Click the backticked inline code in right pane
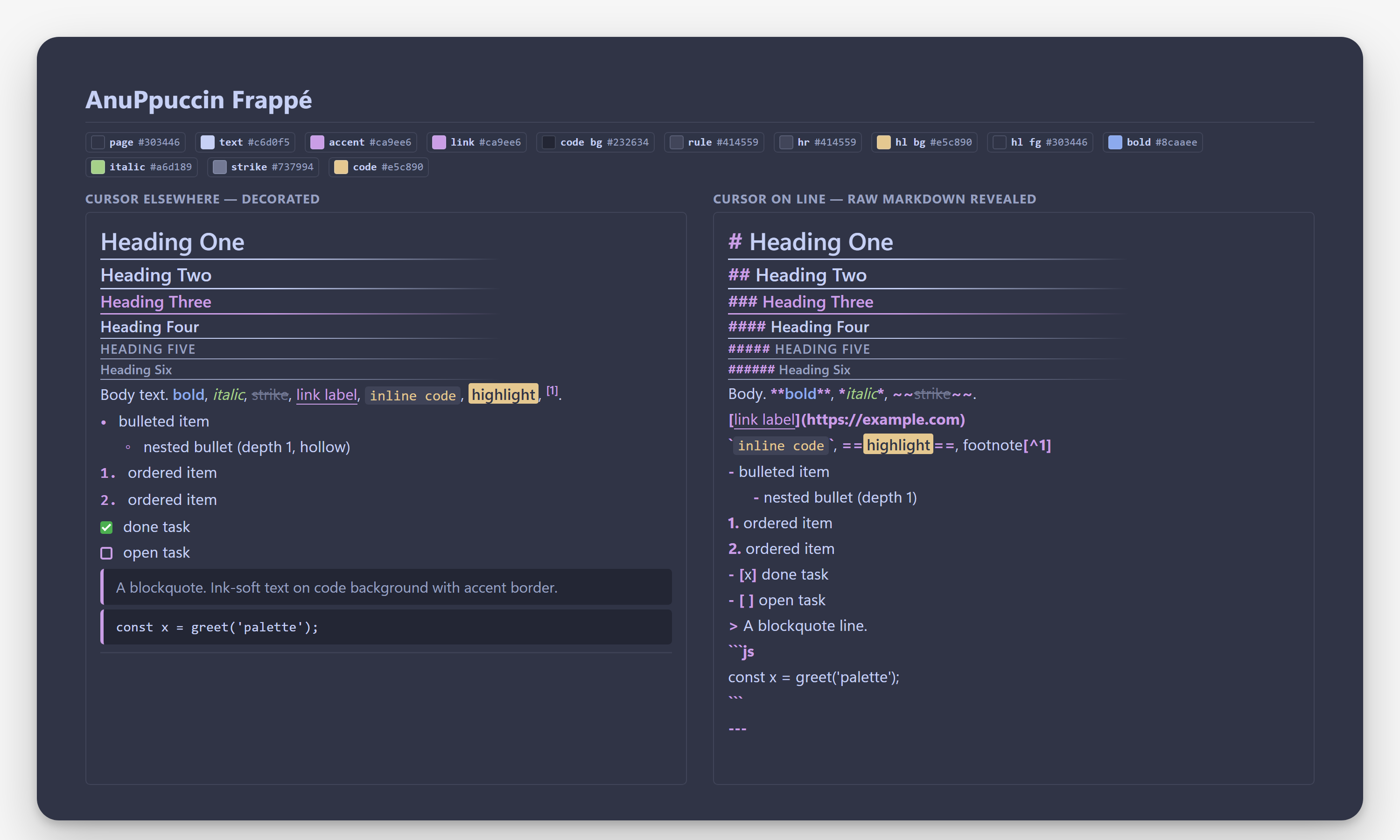 point(781,446)
